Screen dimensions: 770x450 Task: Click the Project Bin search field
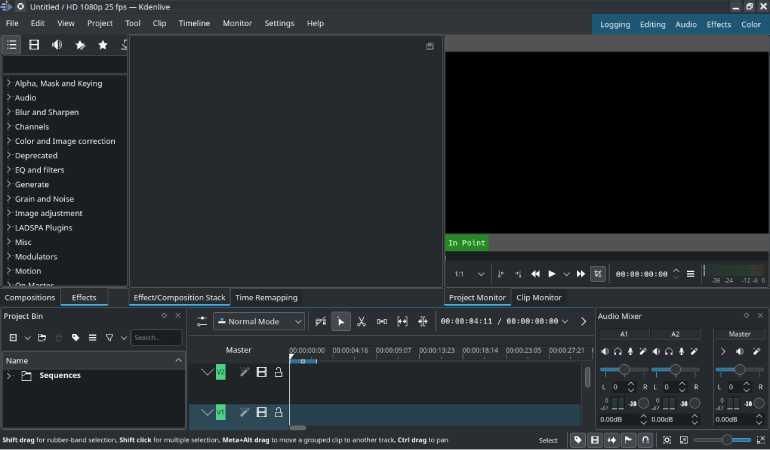[156, 338]
